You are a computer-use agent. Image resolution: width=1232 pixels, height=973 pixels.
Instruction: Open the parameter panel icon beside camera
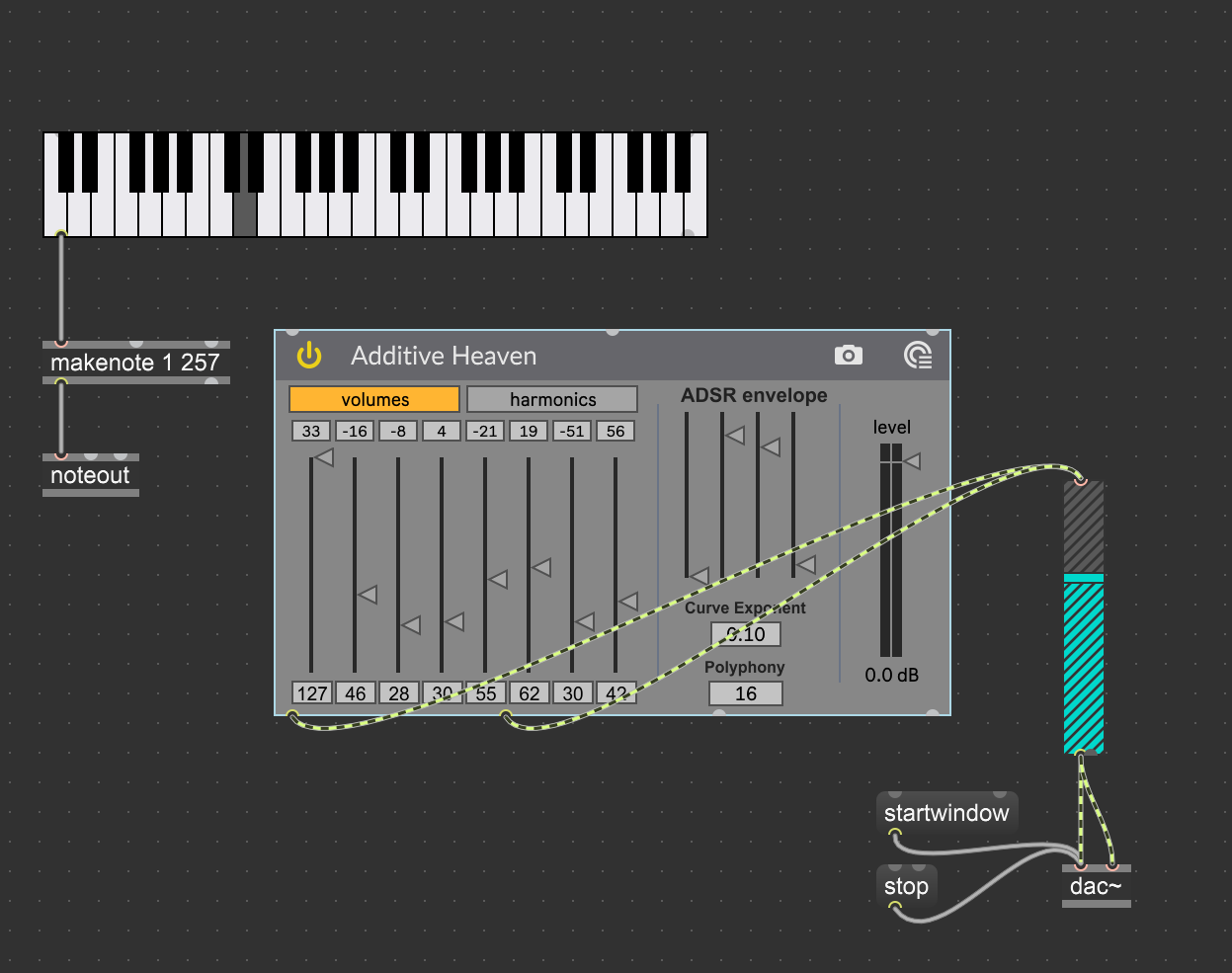(x=918, y=356)
